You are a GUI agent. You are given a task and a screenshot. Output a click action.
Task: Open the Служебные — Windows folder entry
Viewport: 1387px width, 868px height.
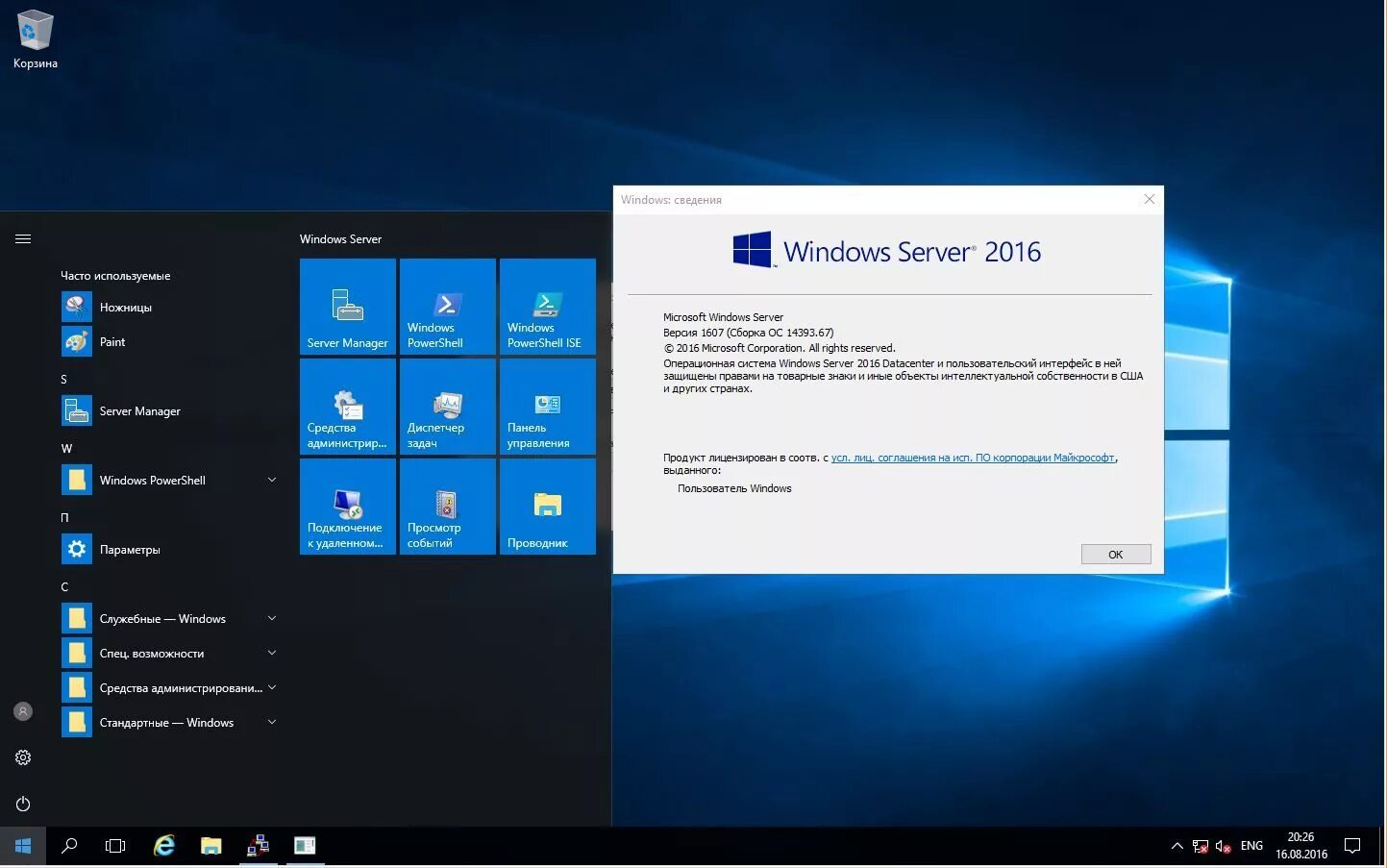(x=169, y=619)
